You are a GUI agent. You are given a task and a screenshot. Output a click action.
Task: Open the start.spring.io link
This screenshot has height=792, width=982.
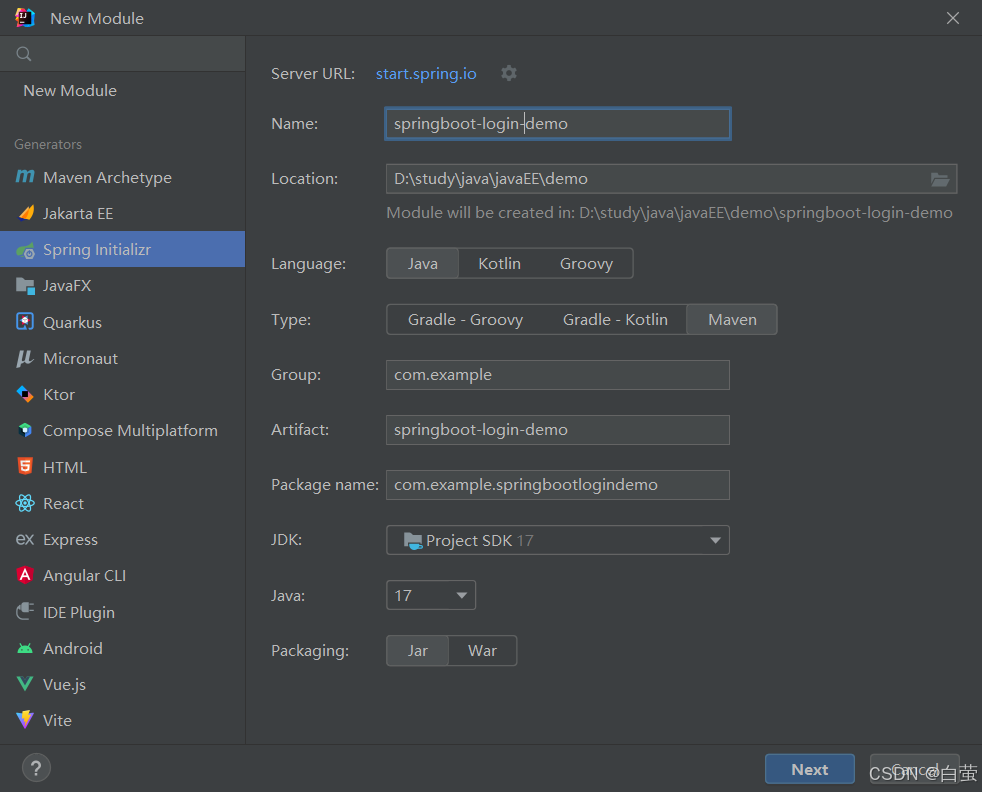[426, 74]
